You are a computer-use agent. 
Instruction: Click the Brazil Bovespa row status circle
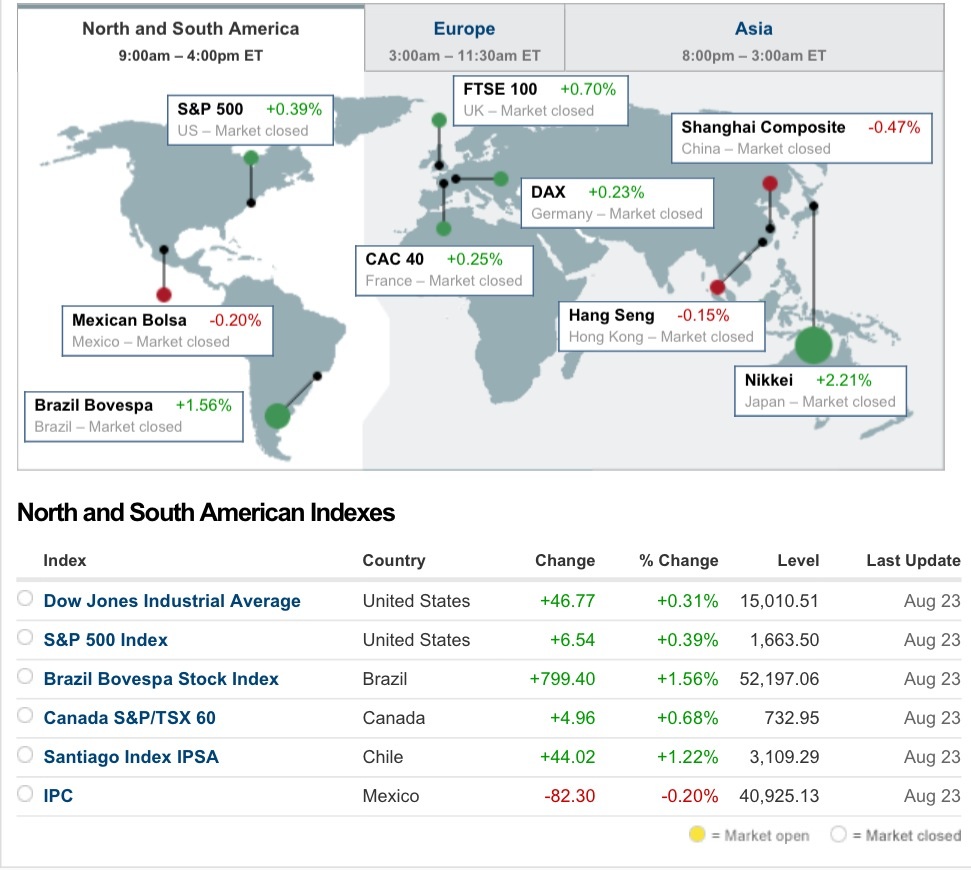point(25,676)
